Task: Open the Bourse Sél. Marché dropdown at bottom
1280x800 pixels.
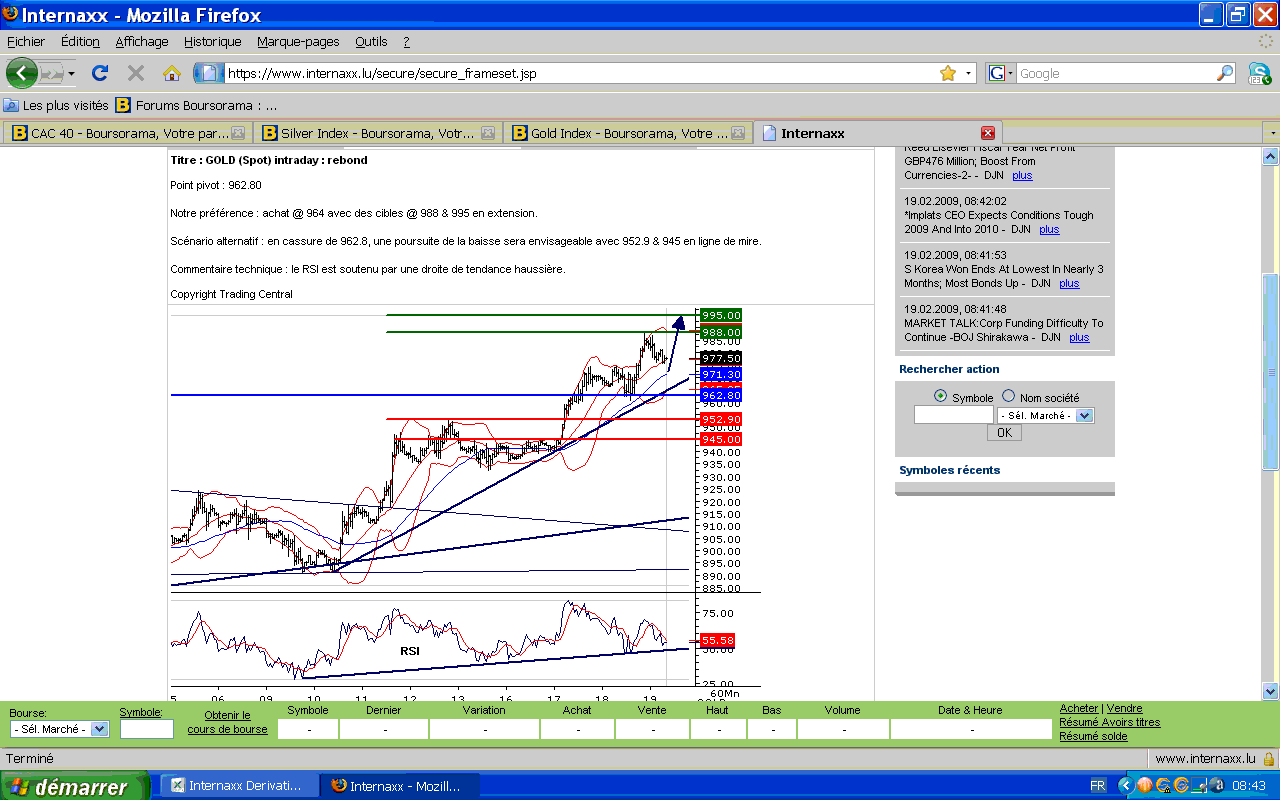Action: [x=59, y=729]
